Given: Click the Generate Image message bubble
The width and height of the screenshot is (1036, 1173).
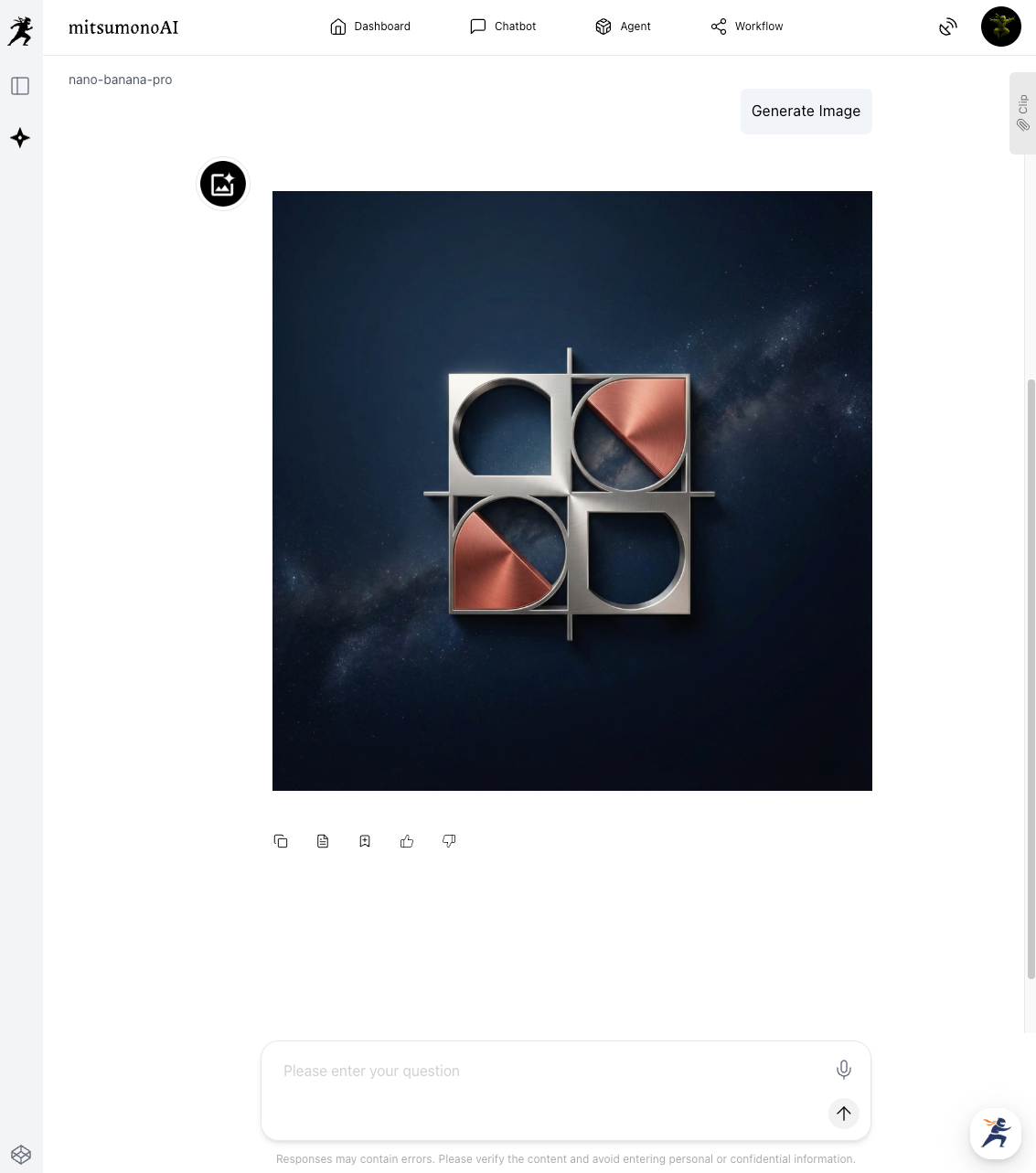Looking at the screenshot, I should (806, 111).
